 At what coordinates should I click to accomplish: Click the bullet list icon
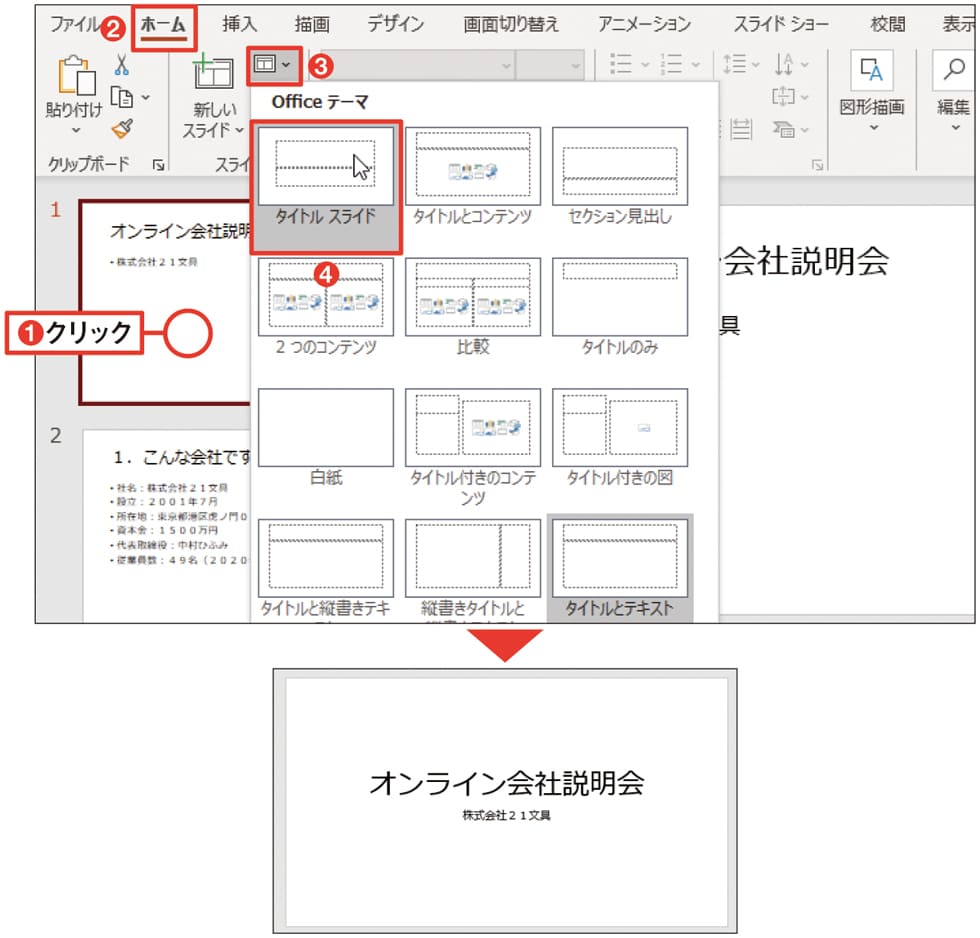pos(621,64)
